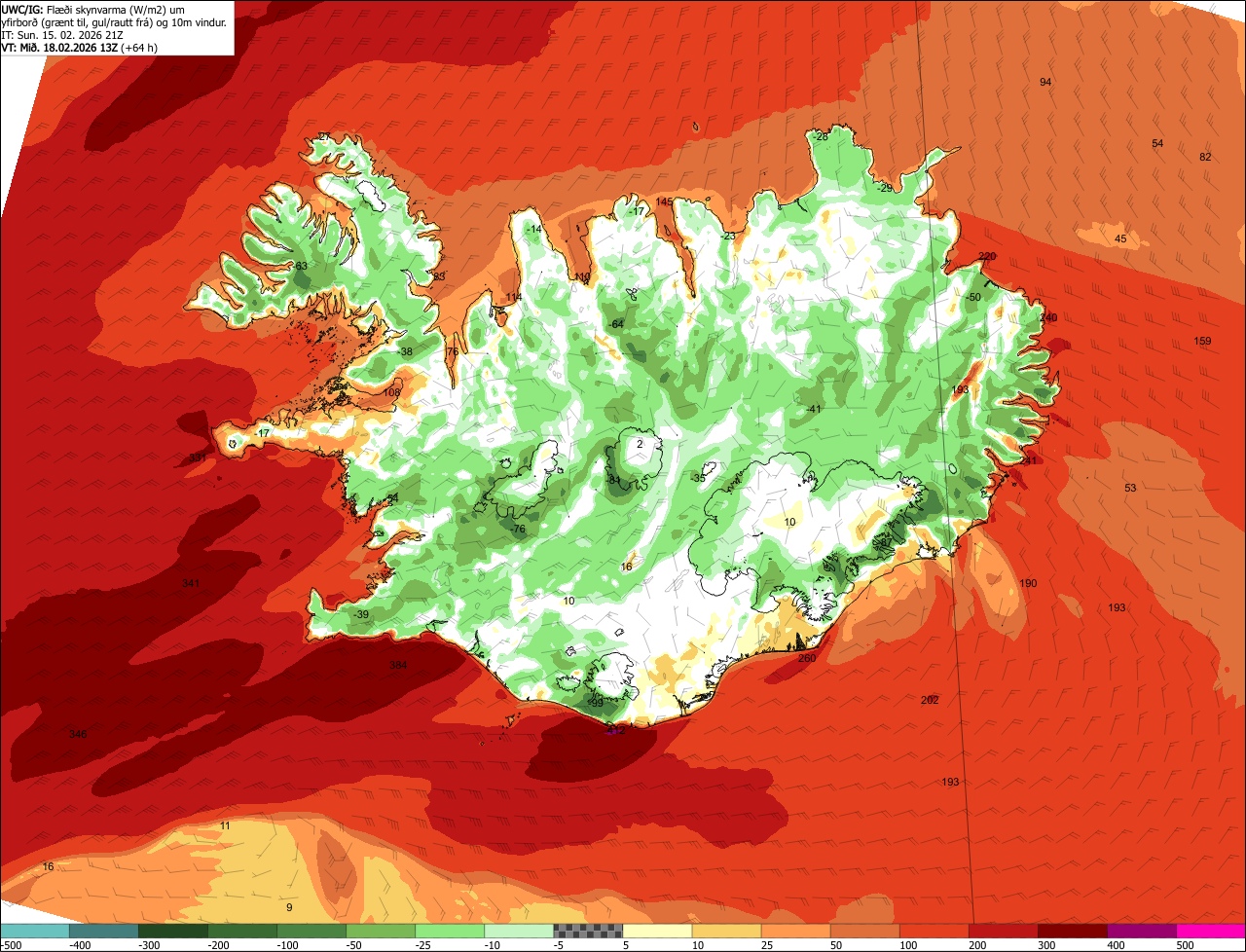Click the '-14' flux value on the map
Image resolution: width=1246 pixels, height=952 pixels.
[533, 229]
